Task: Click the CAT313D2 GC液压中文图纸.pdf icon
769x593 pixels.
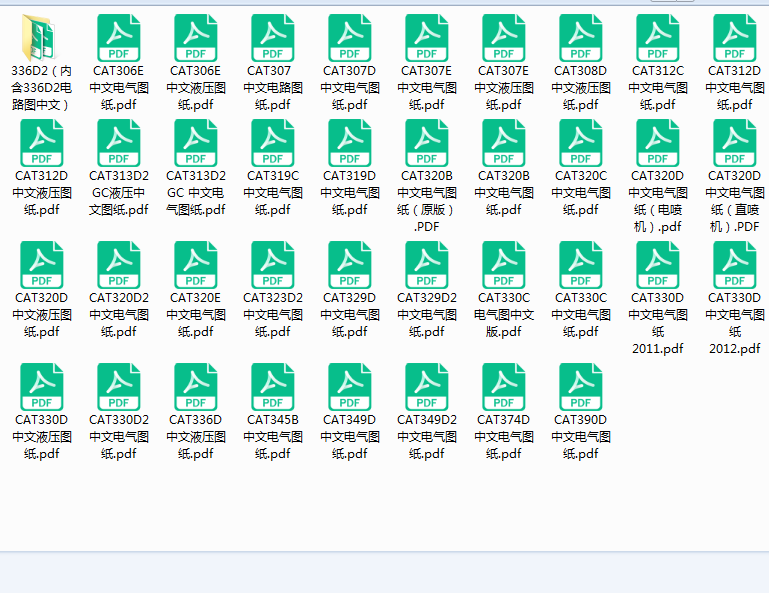Action: 119,143
